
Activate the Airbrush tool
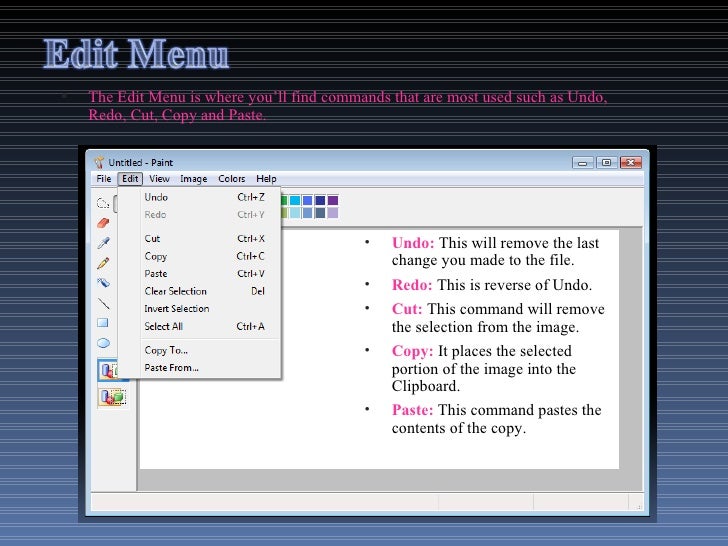(103, 283)
